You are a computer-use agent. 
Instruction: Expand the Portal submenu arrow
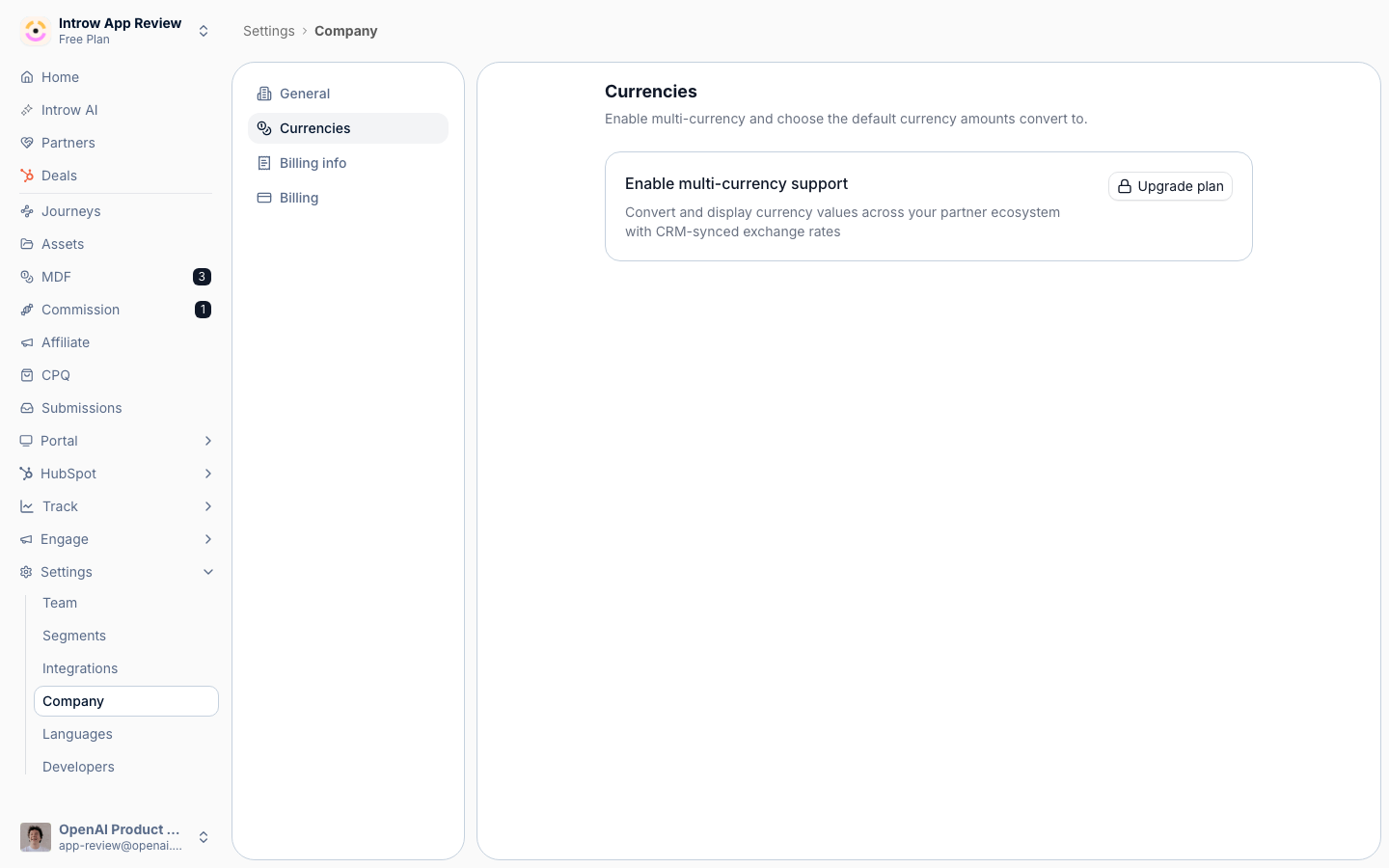[208, 441]
